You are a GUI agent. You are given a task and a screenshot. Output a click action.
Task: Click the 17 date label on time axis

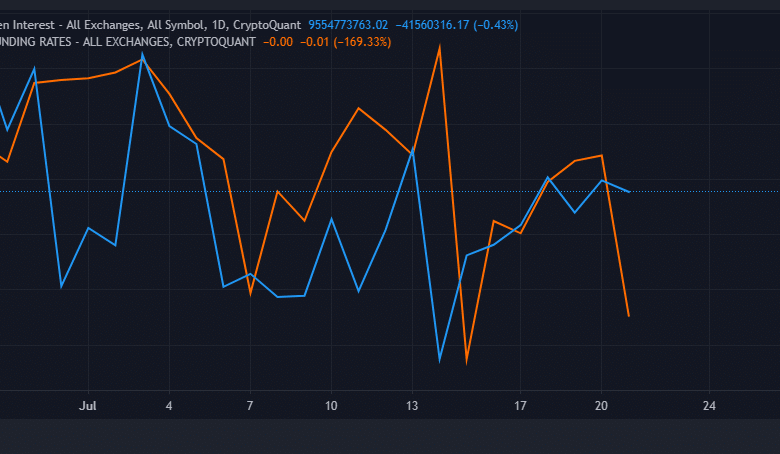click(520, 406)
